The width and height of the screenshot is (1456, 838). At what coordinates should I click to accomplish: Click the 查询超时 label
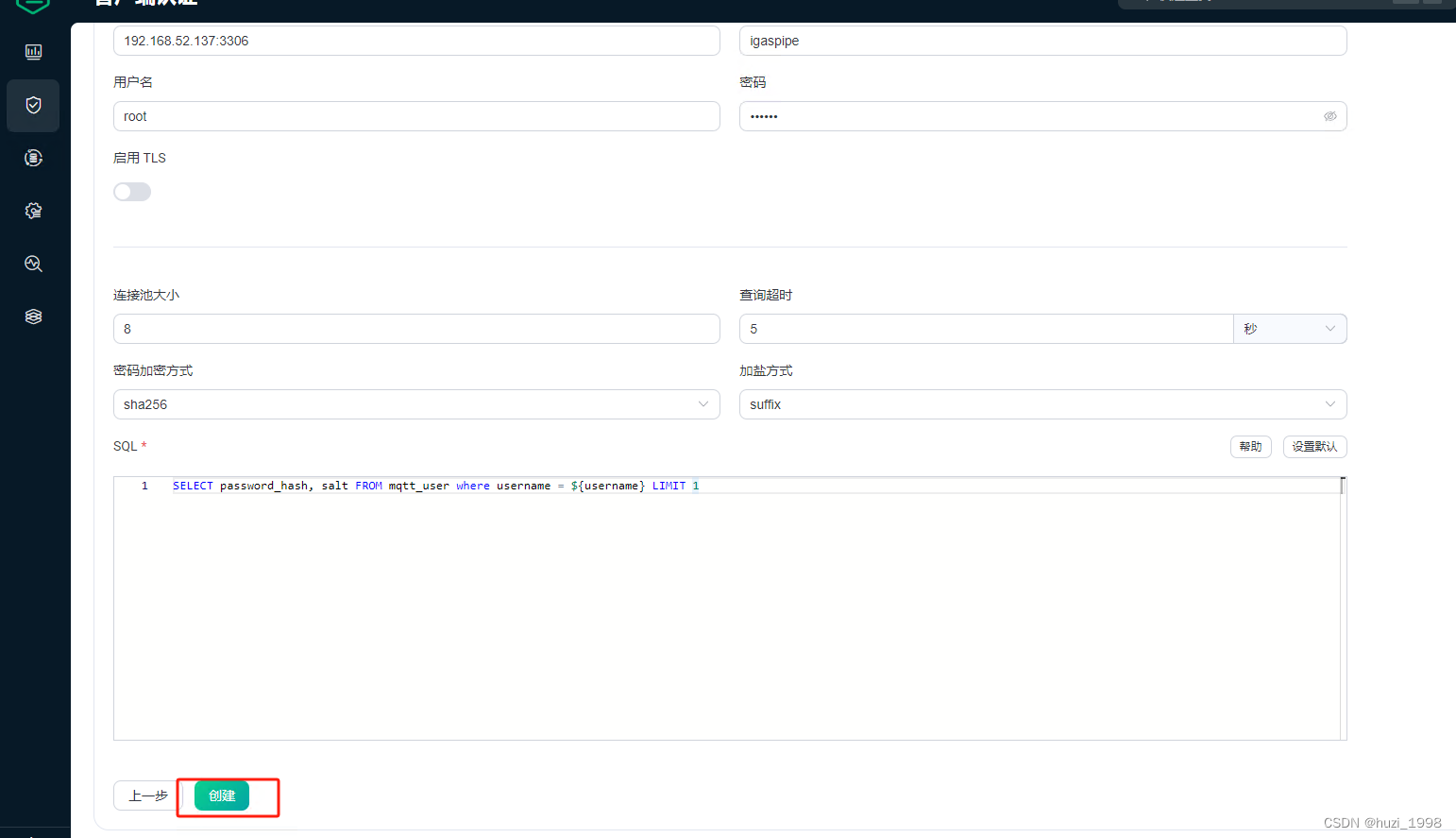pyautogui.click(x=766, y=295)
